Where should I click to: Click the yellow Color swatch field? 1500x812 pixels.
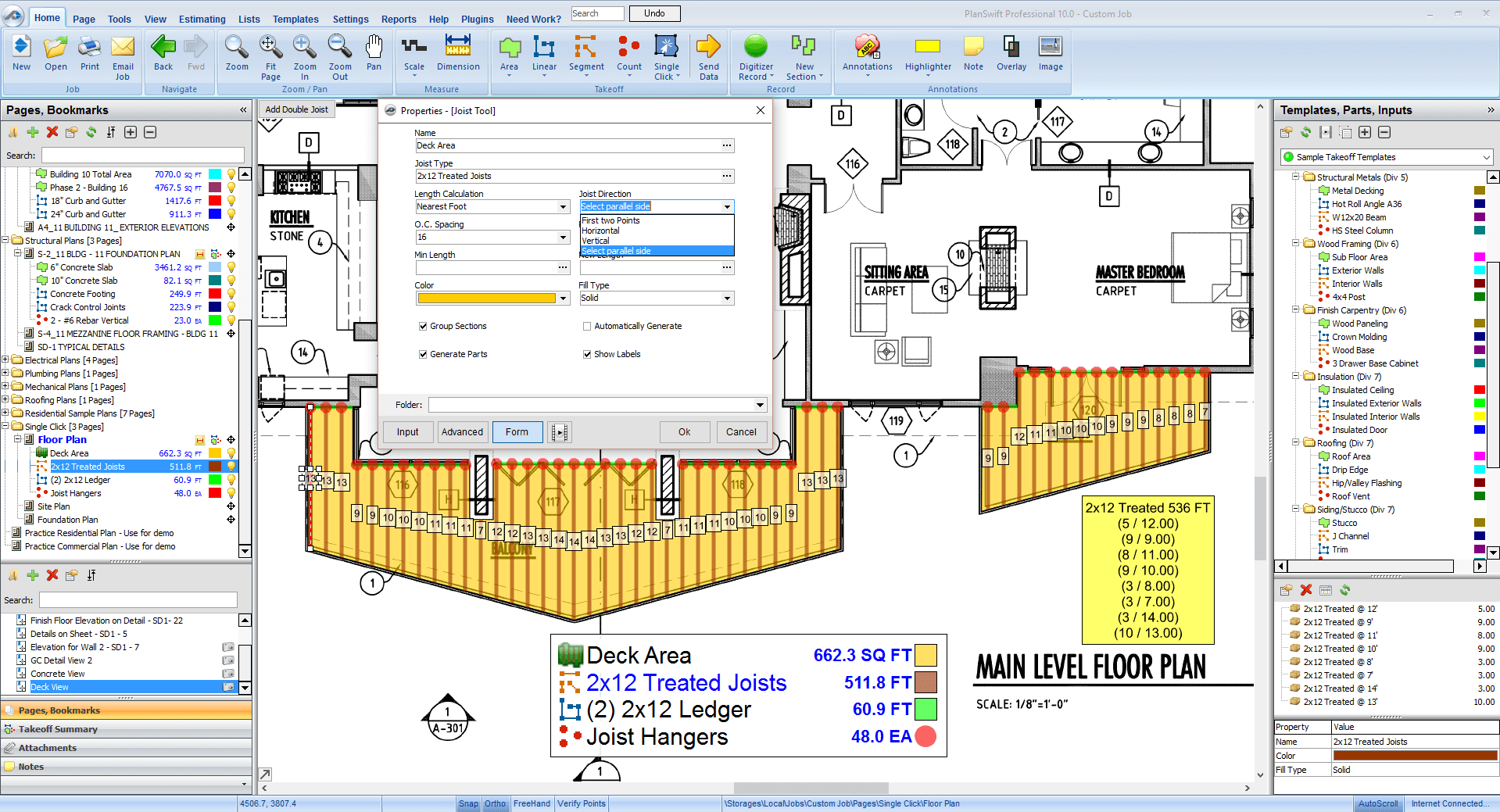(486, 299)
